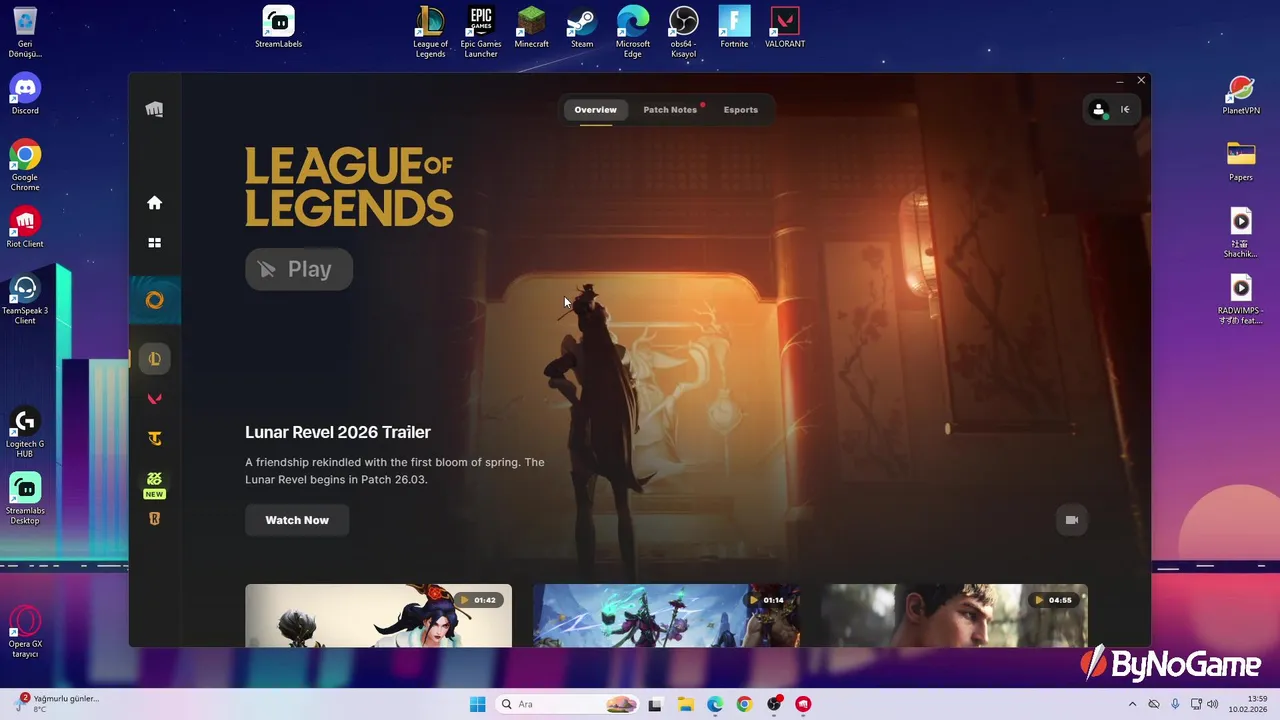Image resolution: width=1280 pixels, height=720 pixels.
Task: Open Logitech G HUB desktop shortcut
Action: click(25, 432)
